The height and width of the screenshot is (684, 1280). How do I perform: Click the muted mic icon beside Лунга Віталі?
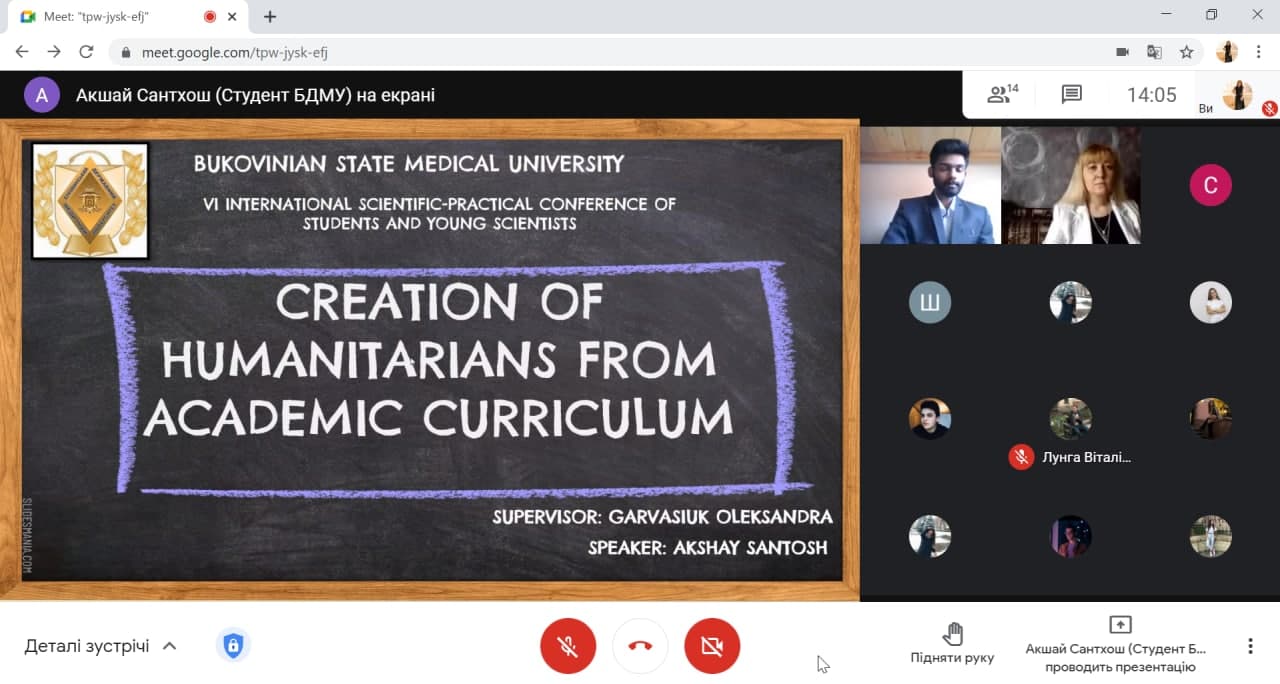[x=1021, y=457]
